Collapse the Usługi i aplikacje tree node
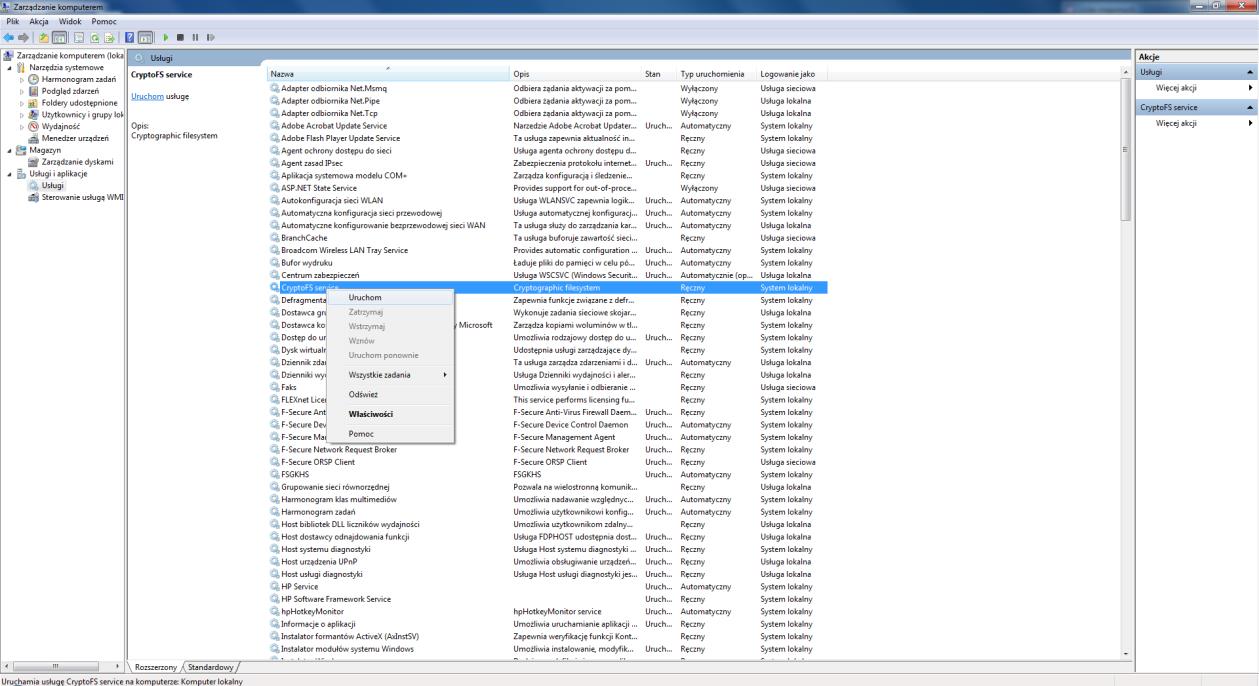1259x686 pixels. pyautogui.click(x=8, y=173)
